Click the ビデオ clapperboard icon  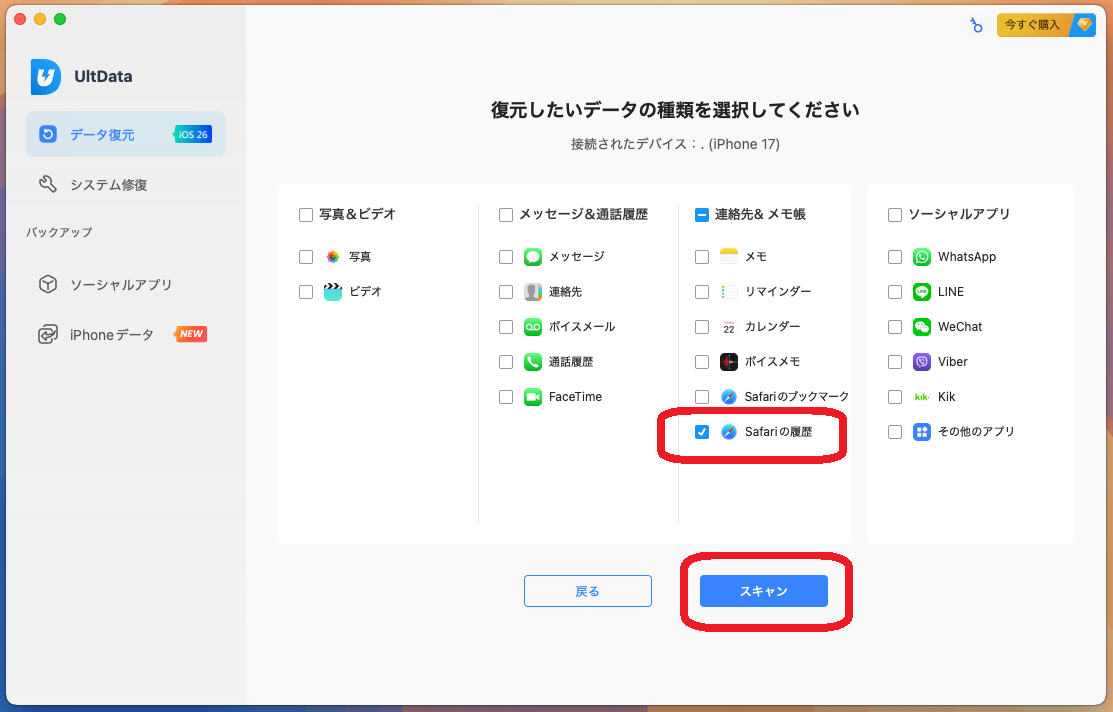[333, 292]
